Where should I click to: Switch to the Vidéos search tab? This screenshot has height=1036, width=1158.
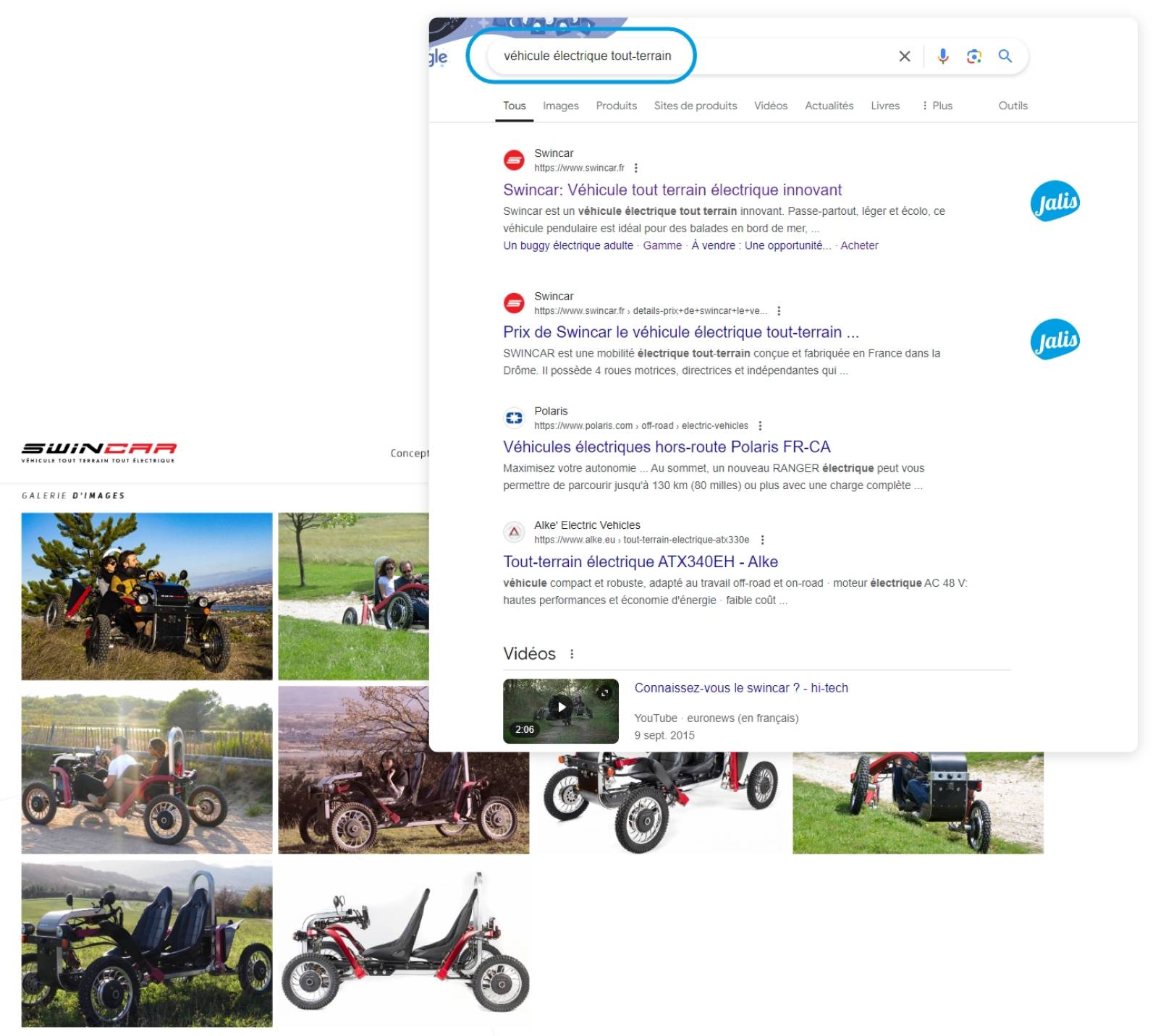pyautogui.click(x=771, y=106)
